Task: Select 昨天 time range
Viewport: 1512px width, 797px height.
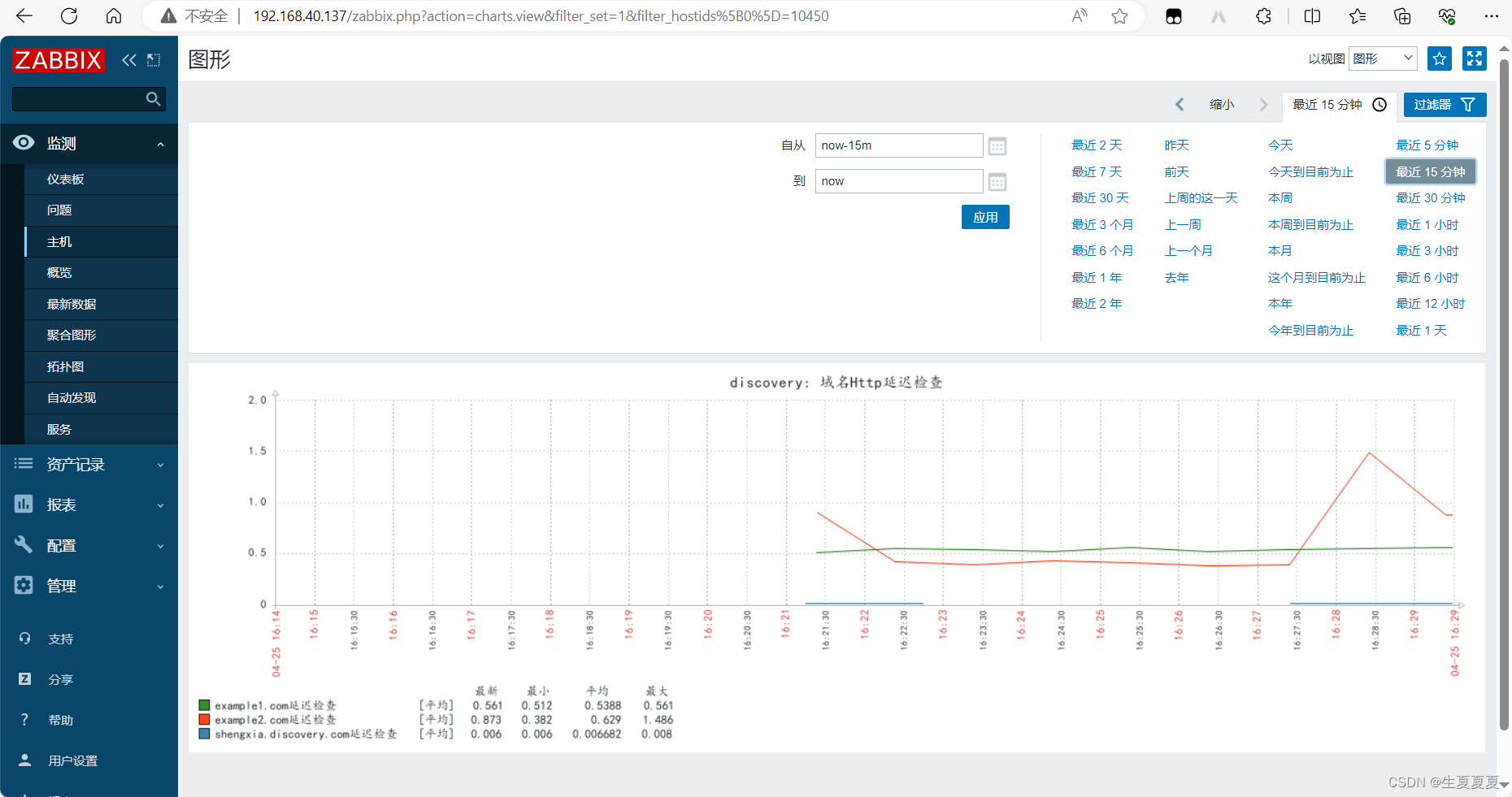Action: pyautogui.click(x=1176, y=145)
